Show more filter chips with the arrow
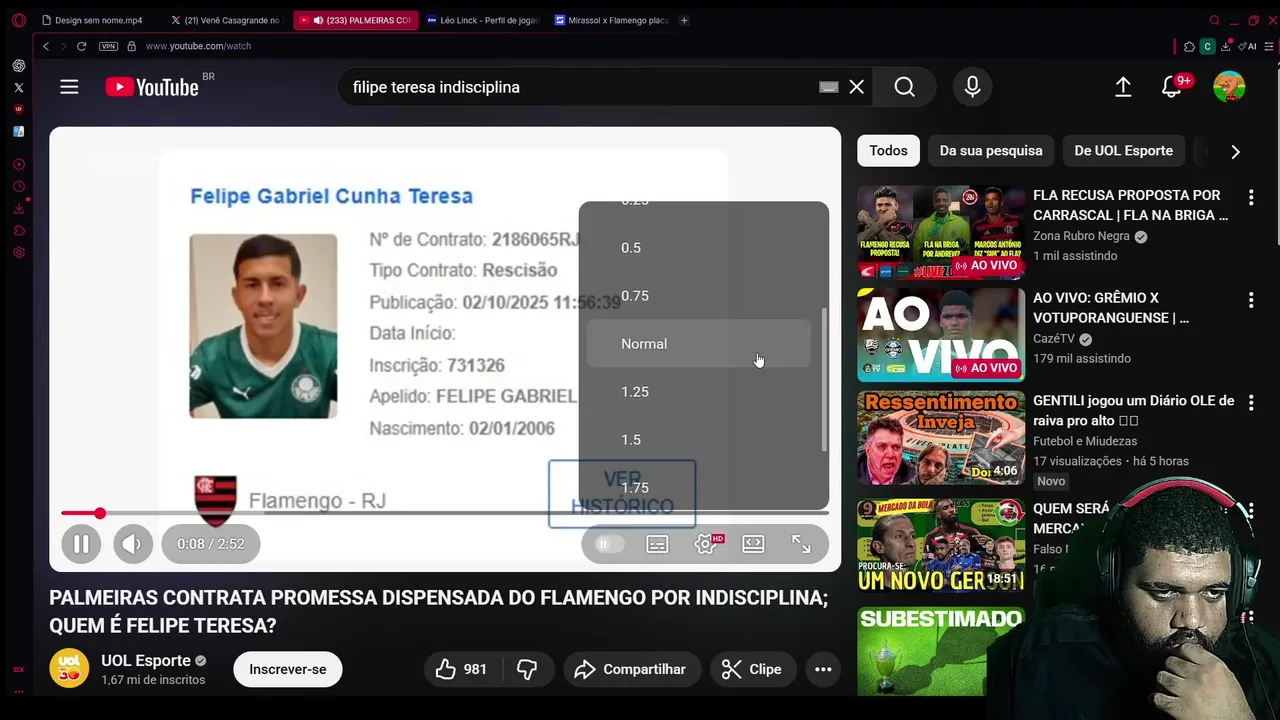 pyautogui.click(x=1235, y=151)
